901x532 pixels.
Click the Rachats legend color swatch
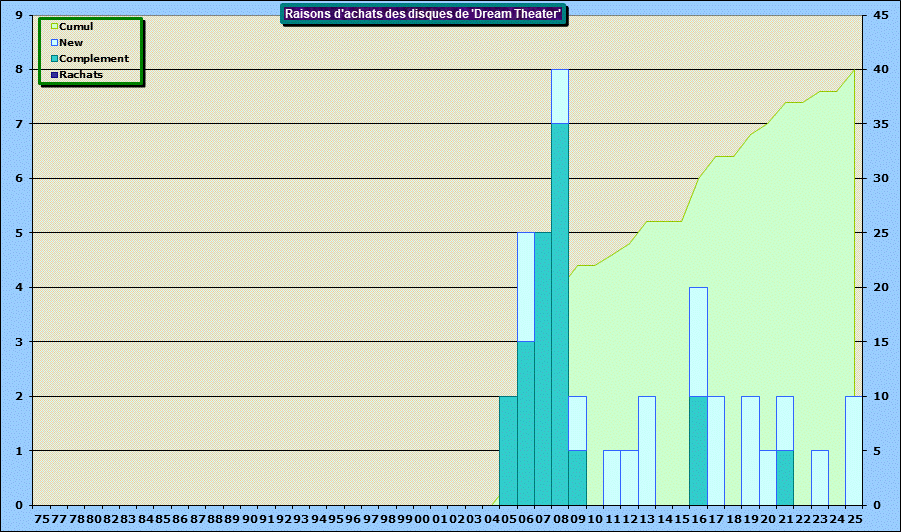(x=54, y=75)
